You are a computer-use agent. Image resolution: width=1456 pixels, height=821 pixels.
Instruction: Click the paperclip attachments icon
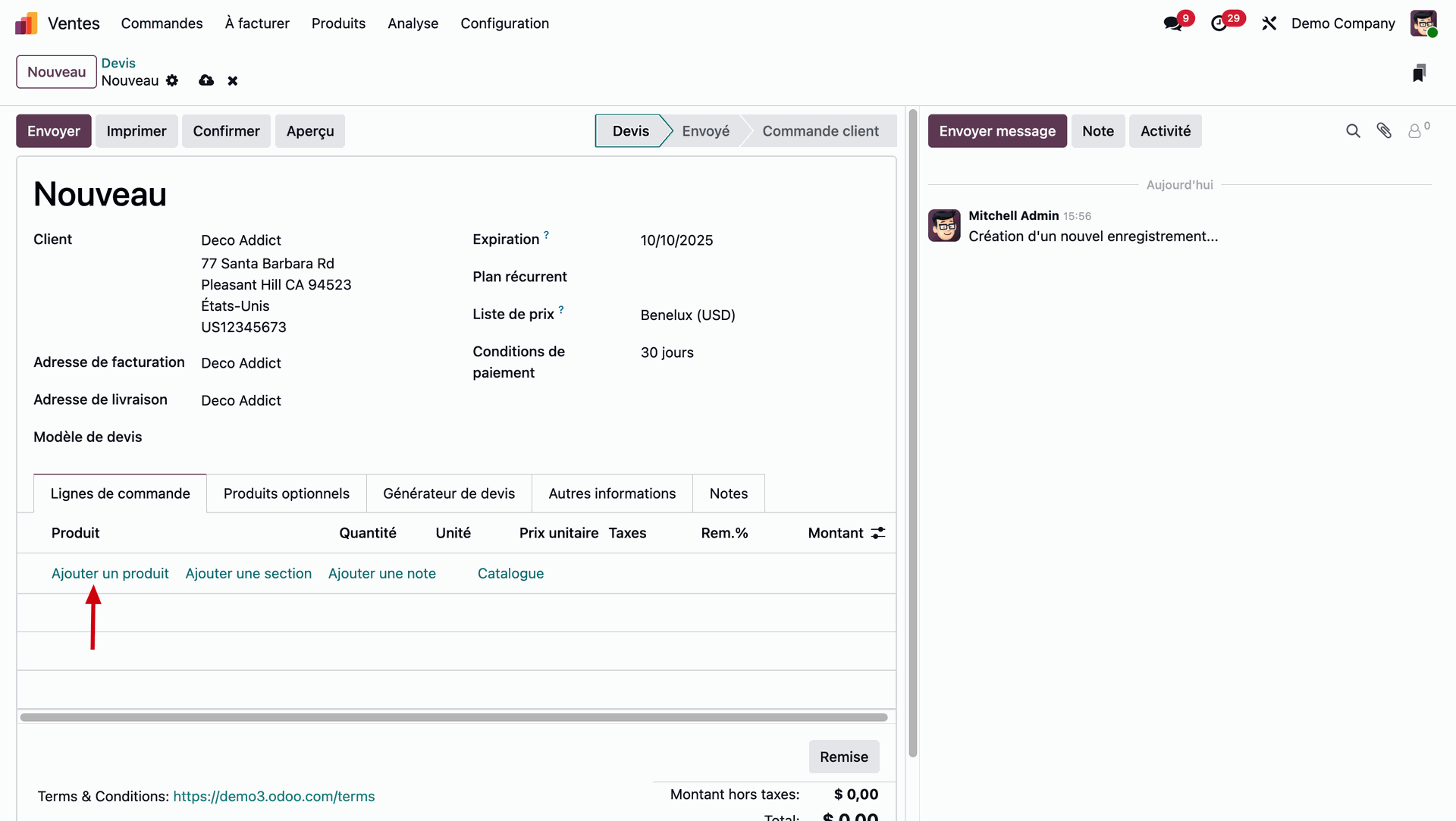1384,131
